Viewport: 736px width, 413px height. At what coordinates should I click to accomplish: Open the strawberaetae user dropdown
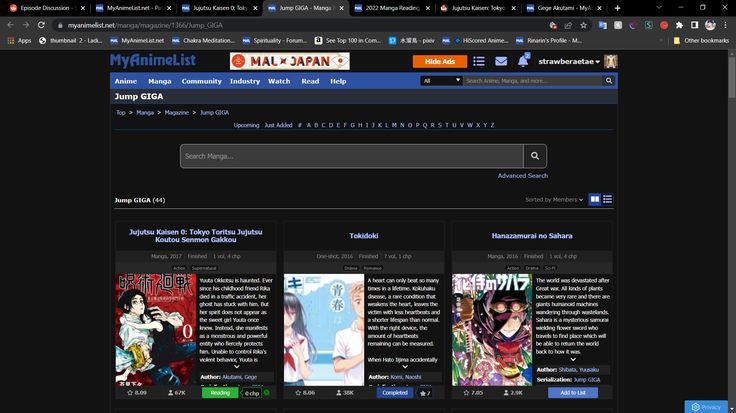(x=569, y=61)
